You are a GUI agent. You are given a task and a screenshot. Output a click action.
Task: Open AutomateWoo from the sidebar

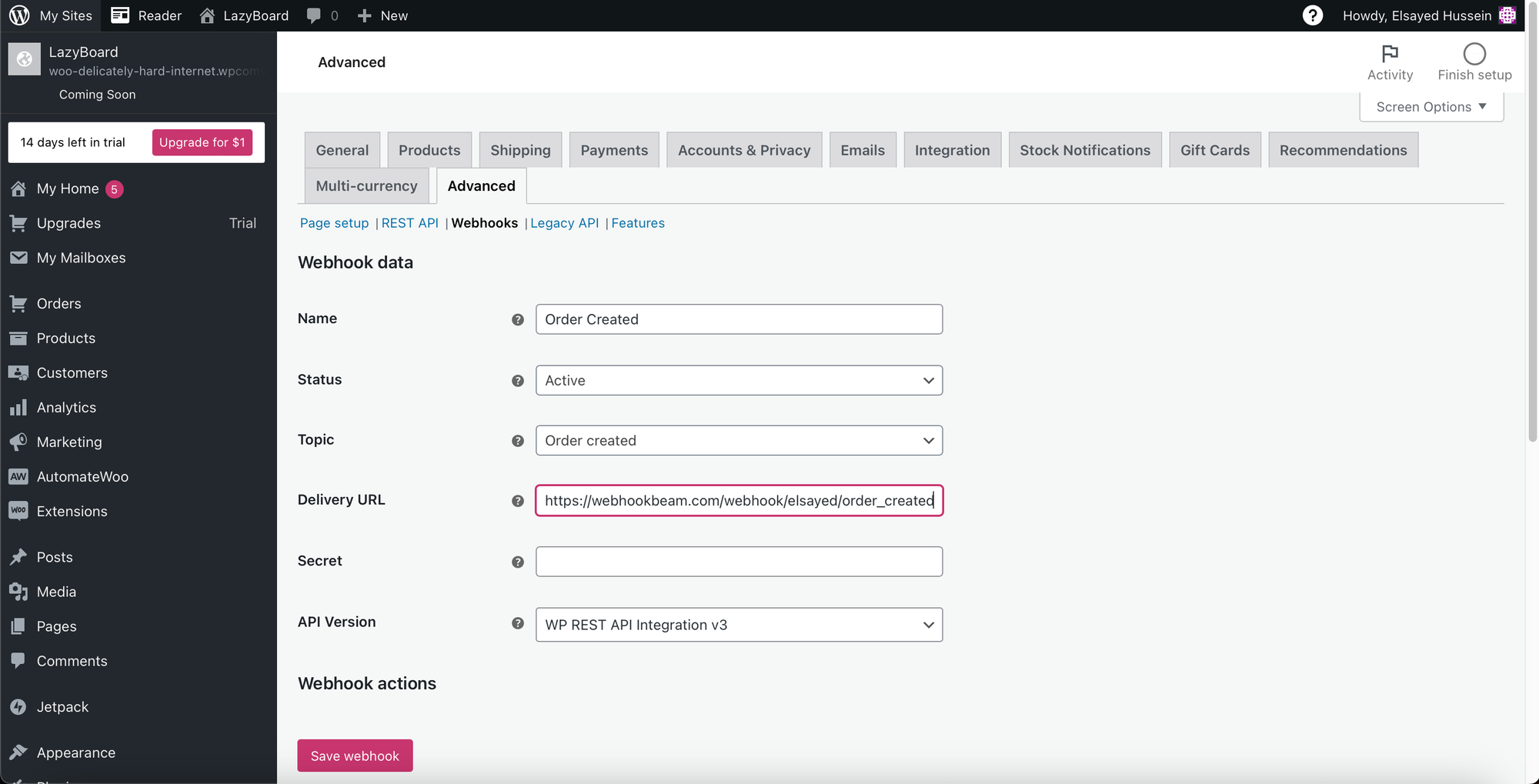tap(82, 476)
